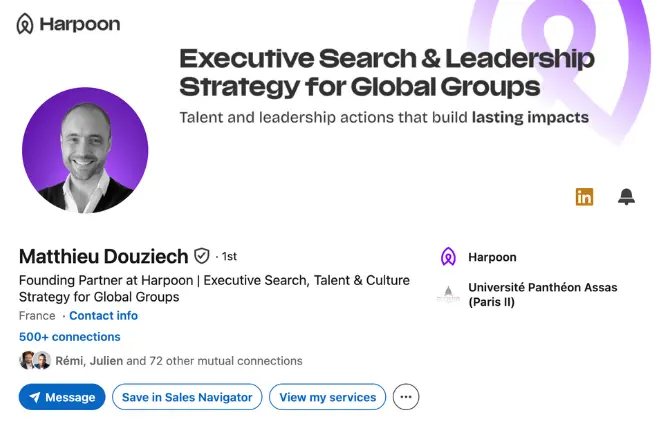
Task: Click the purple Harpoon company logo icon
Action: (448, 256)
